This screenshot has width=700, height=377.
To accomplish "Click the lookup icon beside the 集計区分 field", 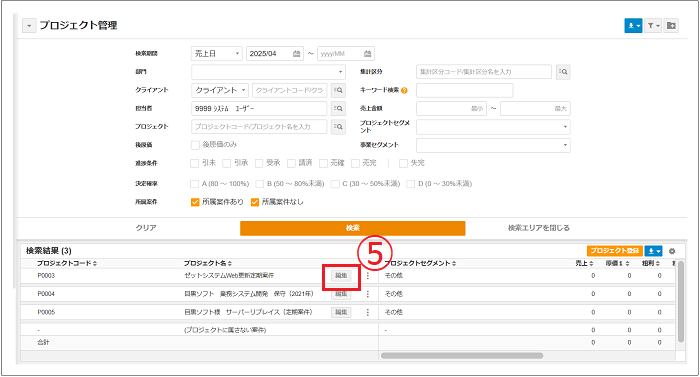I will click(x=563, y=72).
